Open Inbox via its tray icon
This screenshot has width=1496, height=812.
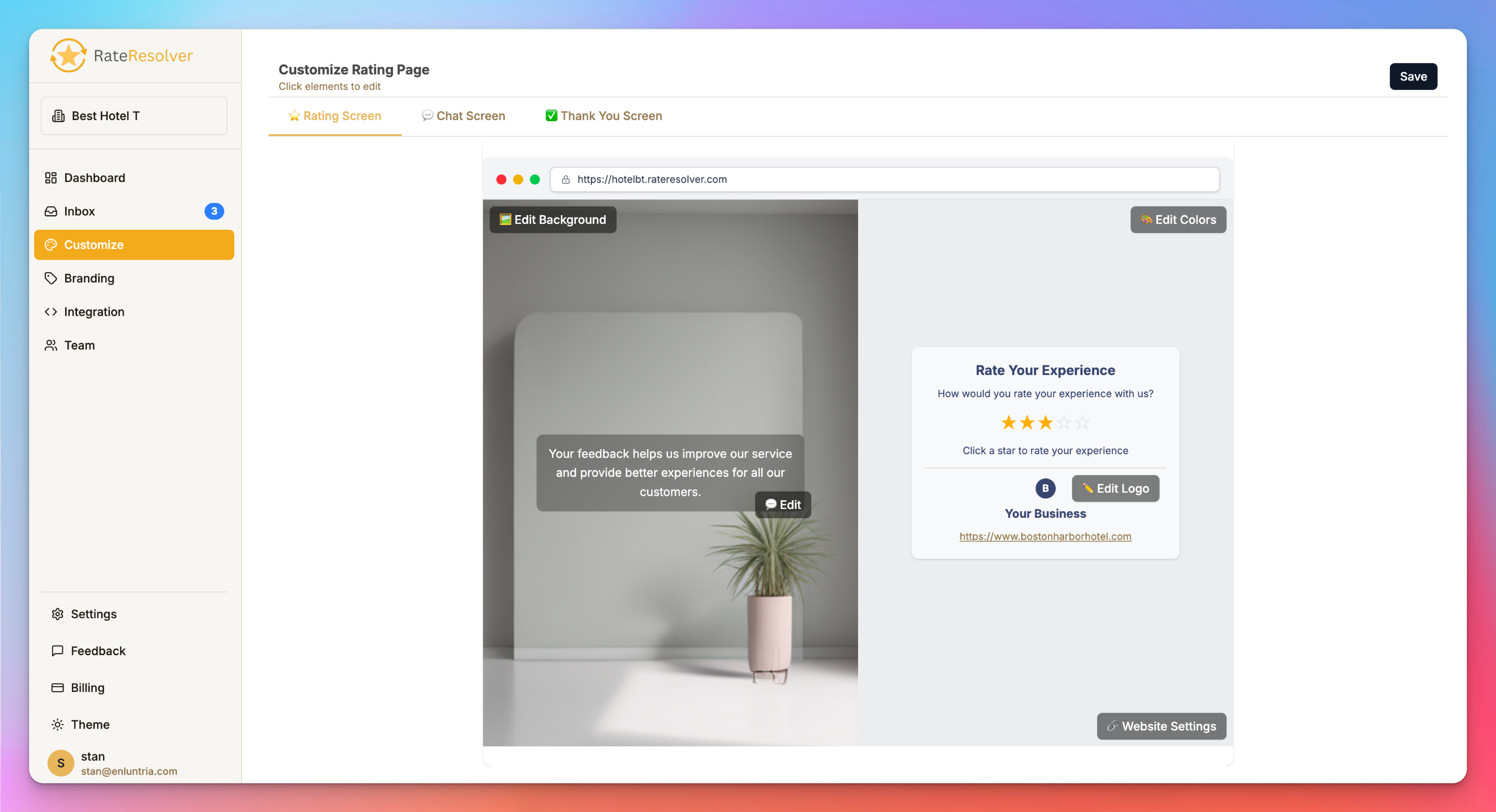coord(50,211)
